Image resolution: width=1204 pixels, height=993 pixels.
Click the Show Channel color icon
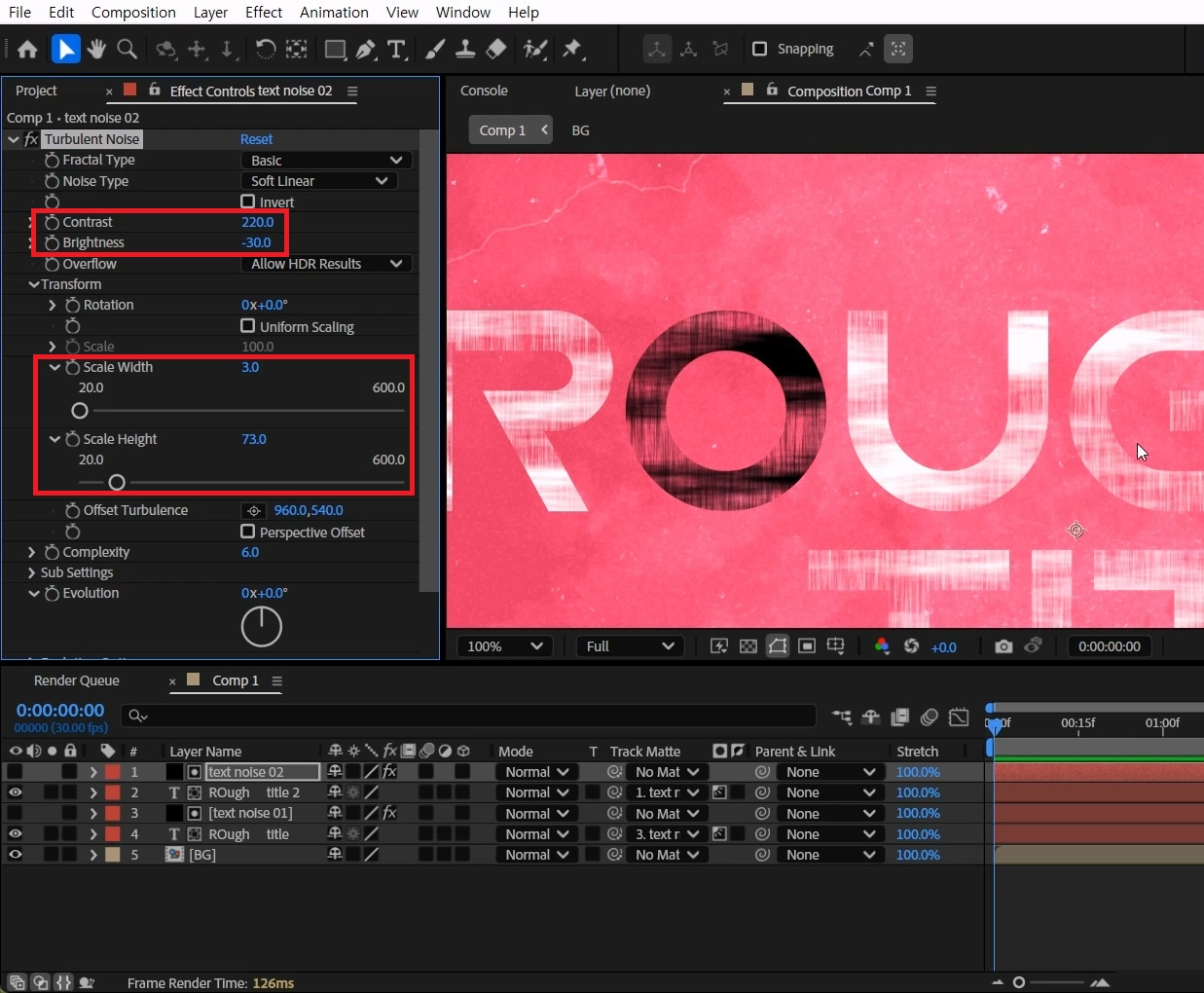(x=882, y=646)
